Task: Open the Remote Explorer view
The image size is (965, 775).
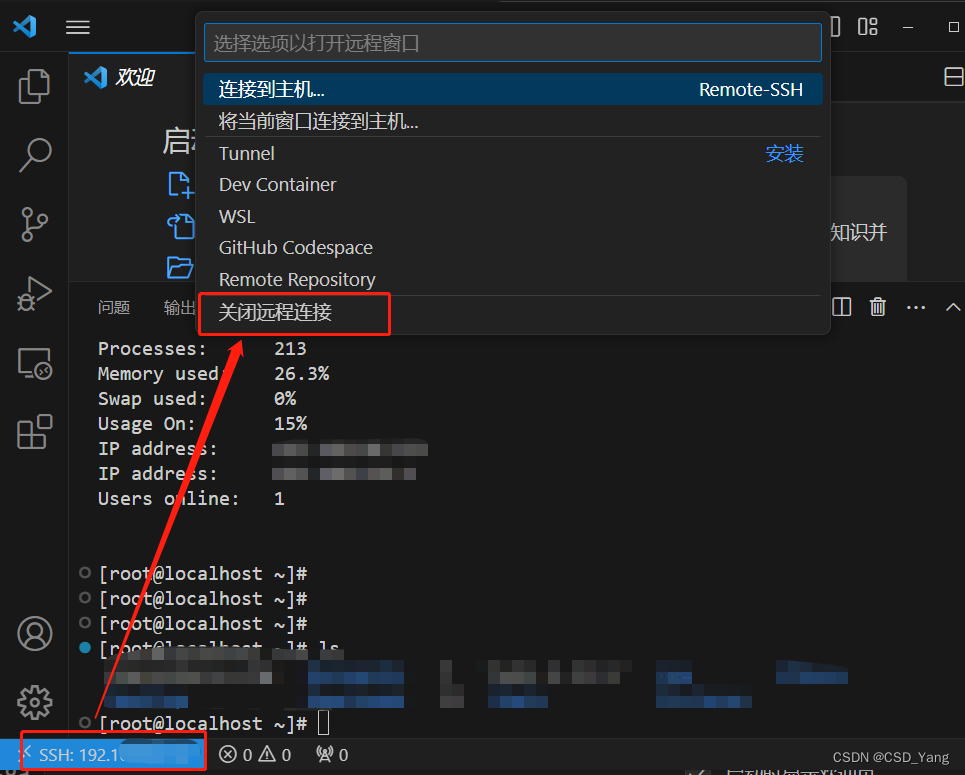Action: click(x=34, y=364)
